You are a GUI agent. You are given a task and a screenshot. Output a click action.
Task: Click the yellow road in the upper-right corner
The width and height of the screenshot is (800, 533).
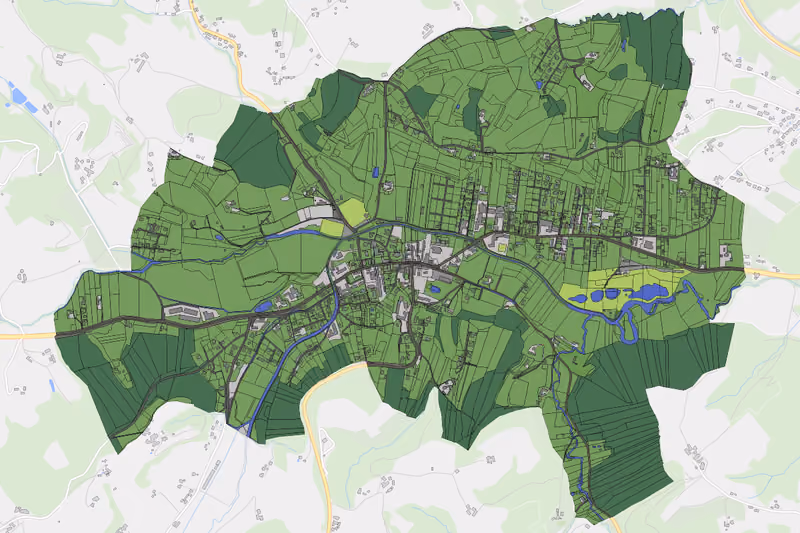[x=770, y=26]
